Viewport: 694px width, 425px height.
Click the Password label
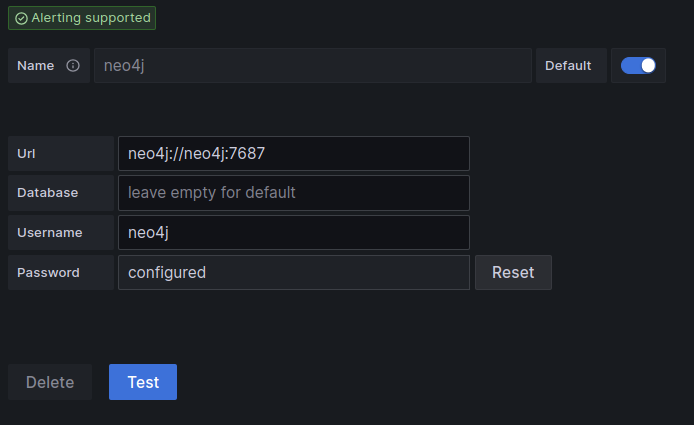tap(48, 272)
